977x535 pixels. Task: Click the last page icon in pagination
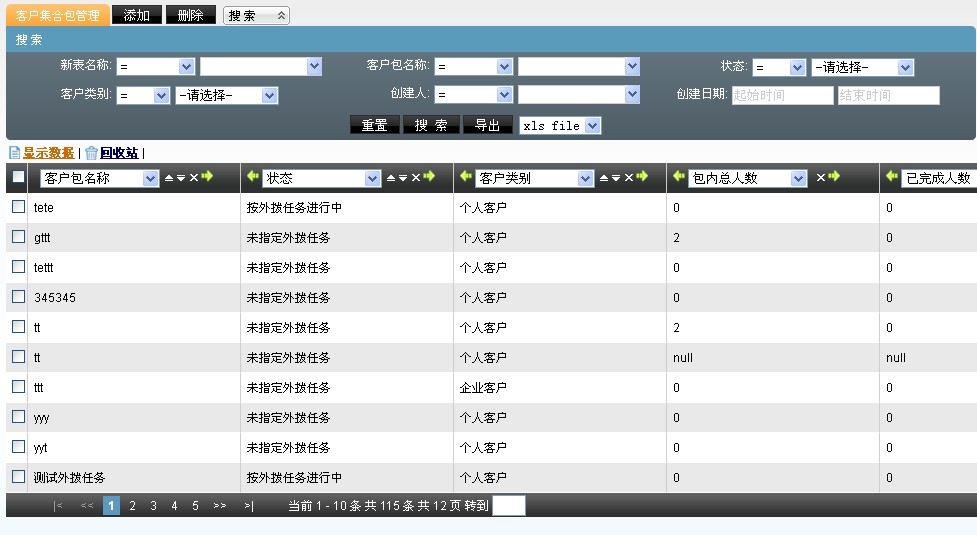(248, 506)
